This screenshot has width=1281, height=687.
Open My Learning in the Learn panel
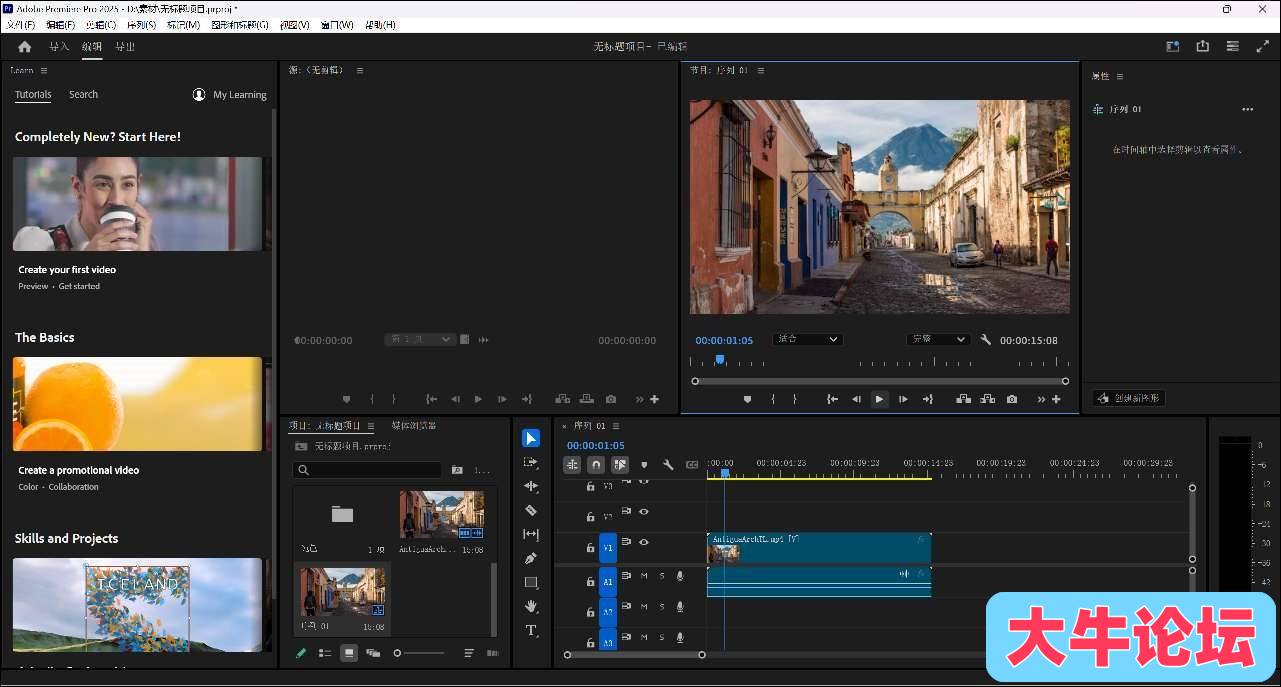coord(230,95)
